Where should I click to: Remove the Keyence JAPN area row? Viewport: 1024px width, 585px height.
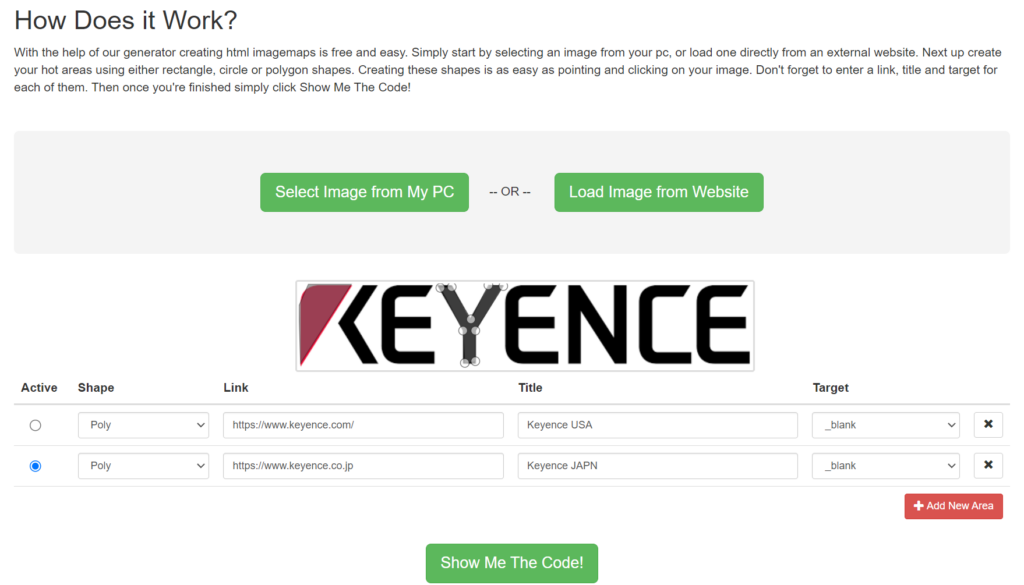[987, 466]
